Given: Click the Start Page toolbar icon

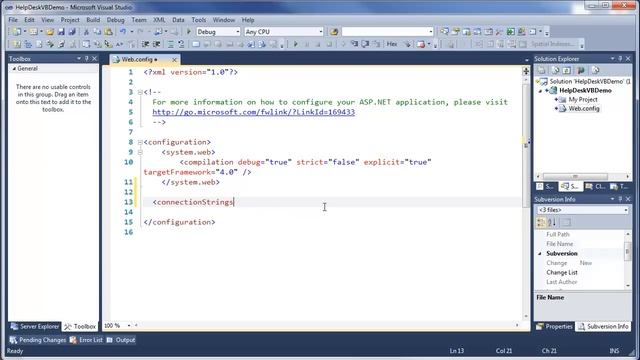Looking at the screenshot, I should click(x=511, y=31).
